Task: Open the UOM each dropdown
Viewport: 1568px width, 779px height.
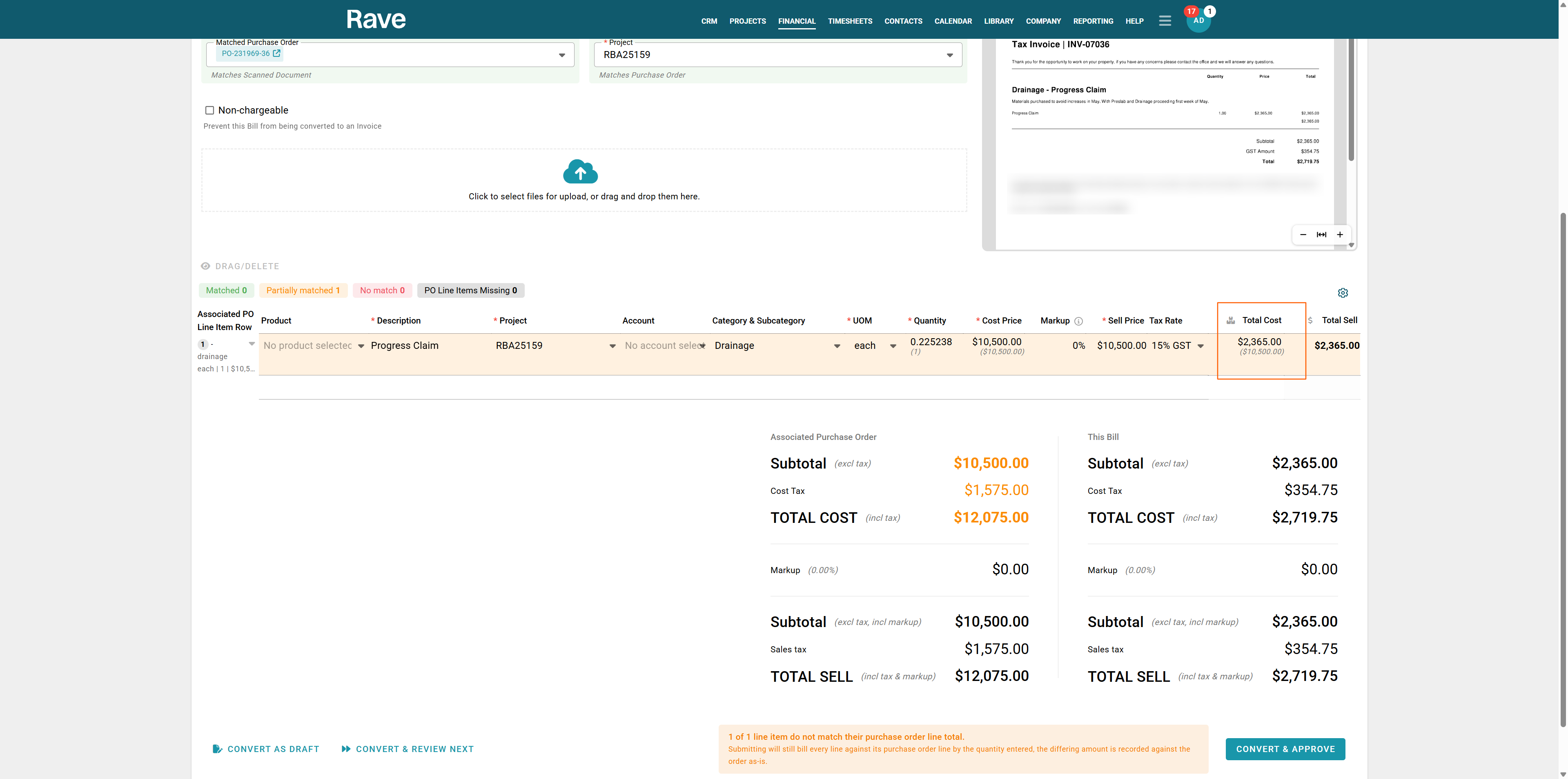Action: (893, 346)
